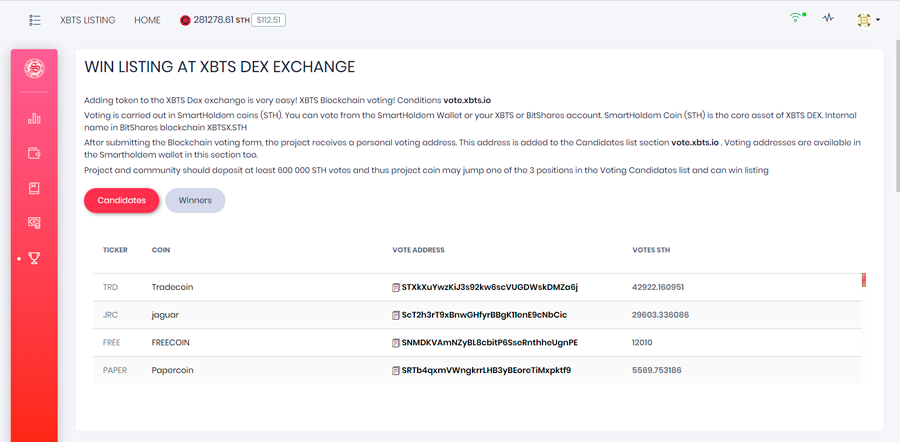Click the page vertical scrollbar thumb
This screenshot has height=442, width=900.
point(897,115)
